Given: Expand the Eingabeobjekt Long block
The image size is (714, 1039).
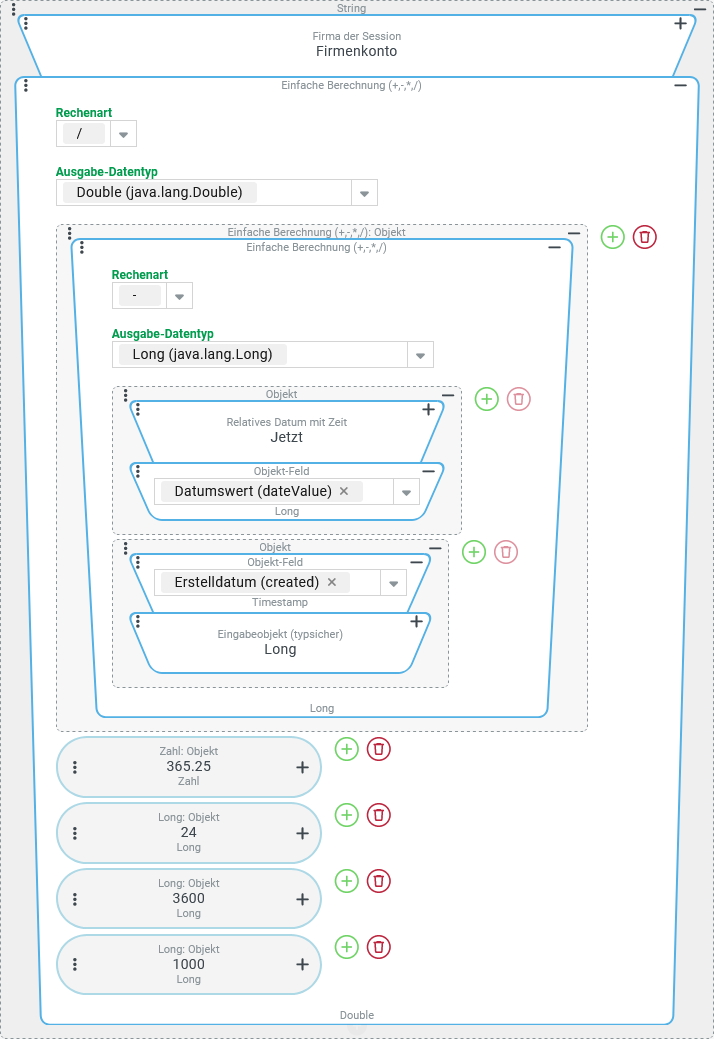Looking at the screenshot, I should pos(417,621).
